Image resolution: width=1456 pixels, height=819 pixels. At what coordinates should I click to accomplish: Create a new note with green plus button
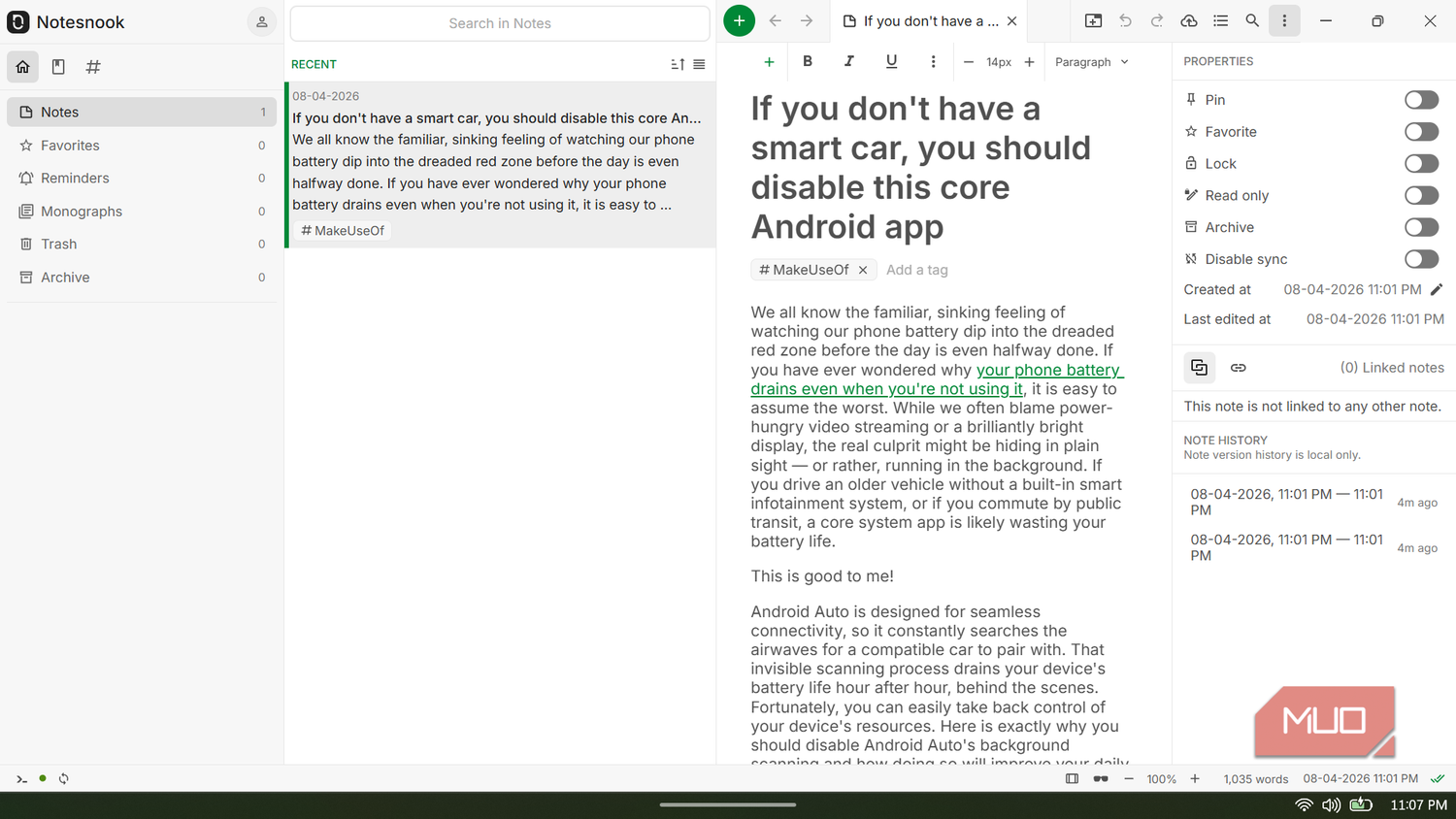[x=739, y=20]
